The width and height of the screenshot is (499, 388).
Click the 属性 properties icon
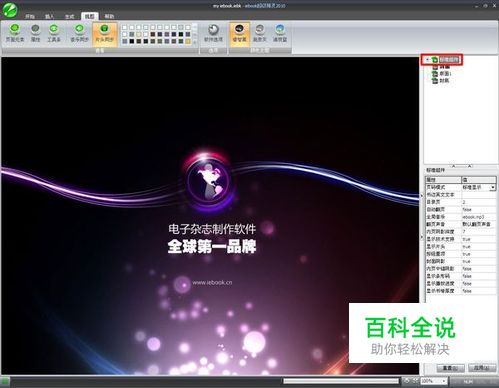click(x=35, y=33)
